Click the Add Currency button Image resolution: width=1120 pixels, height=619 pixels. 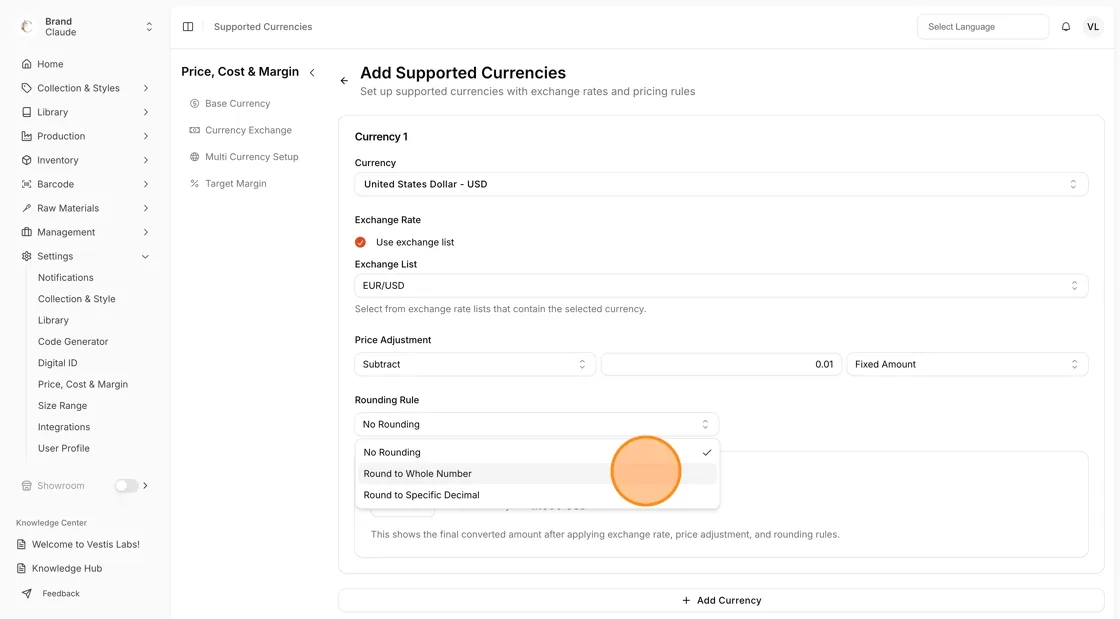coord(721,600)
